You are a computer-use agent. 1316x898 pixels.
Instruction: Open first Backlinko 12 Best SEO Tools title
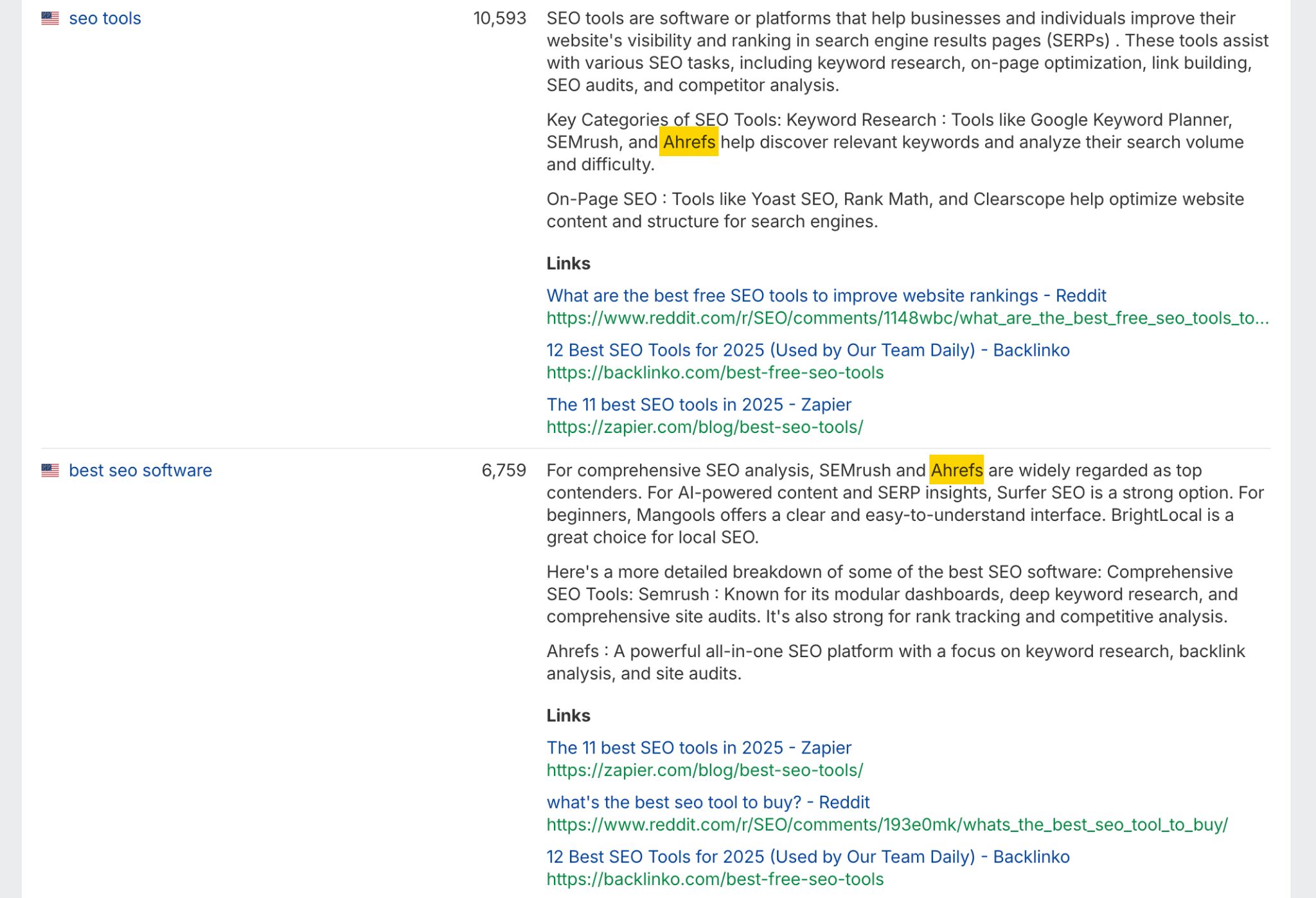point(808,350)
